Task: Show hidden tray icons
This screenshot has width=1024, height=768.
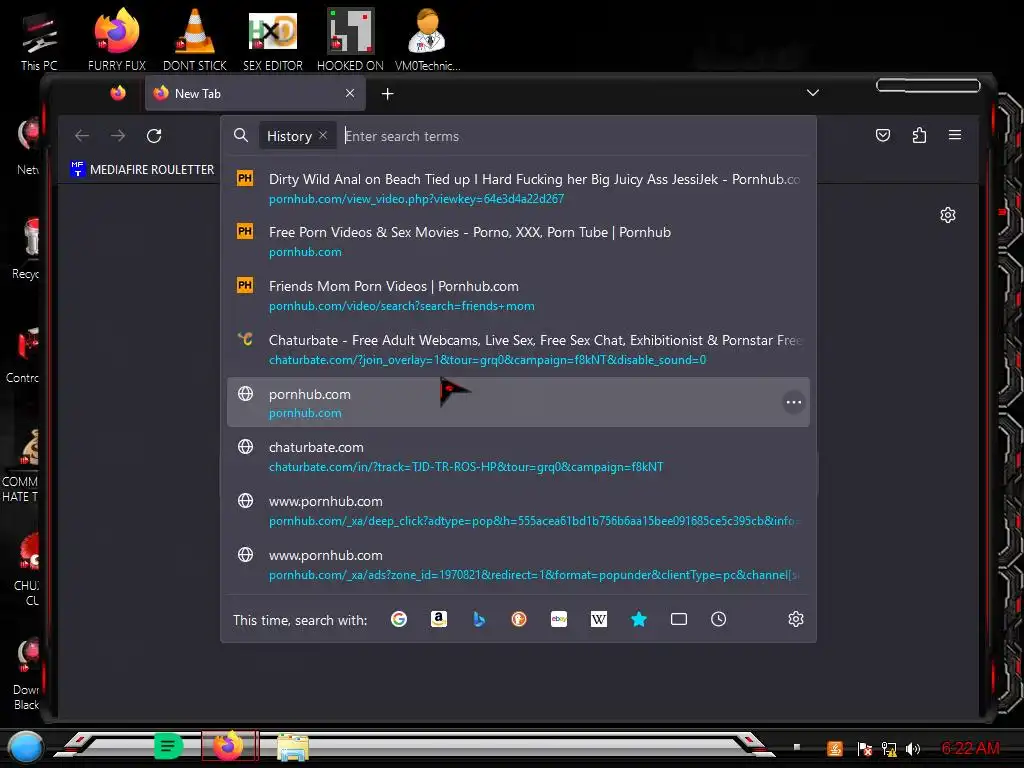Action: (x=797, y=746)
